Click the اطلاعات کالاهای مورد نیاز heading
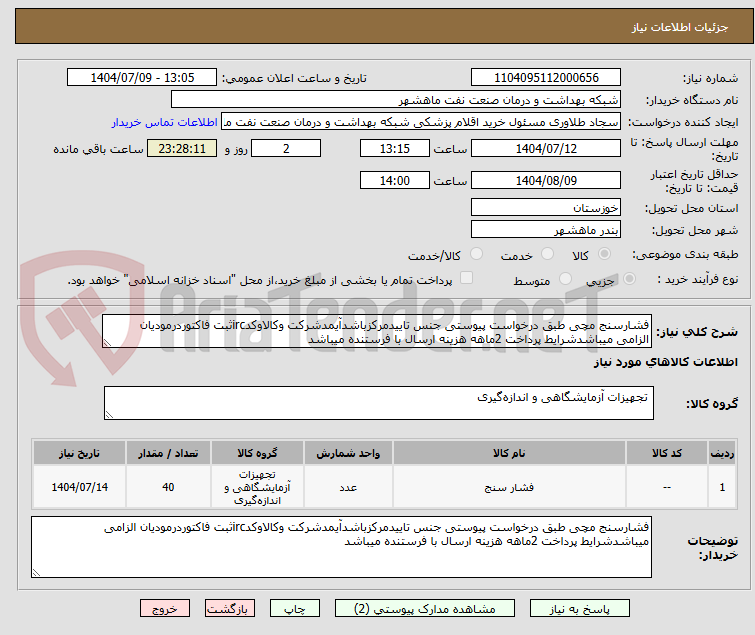Viewport: 755px width, 635px height. [665, 362]
